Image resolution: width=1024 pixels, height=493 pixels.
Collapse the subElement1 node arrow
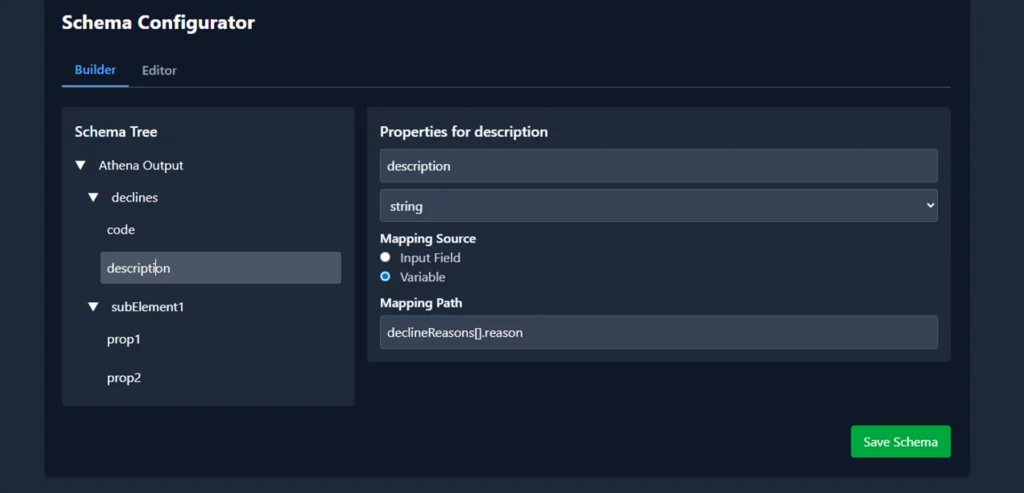(x=93, y=307)
